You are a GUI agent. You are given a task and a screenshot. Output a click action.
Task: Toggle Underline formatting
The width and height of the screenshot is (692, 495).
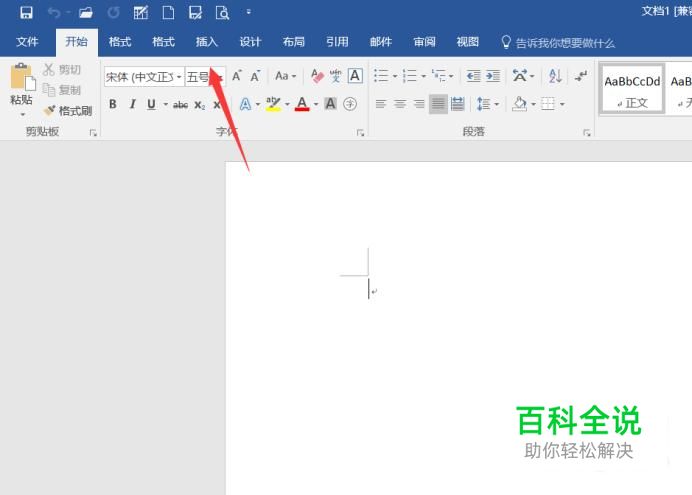[151, 104]
